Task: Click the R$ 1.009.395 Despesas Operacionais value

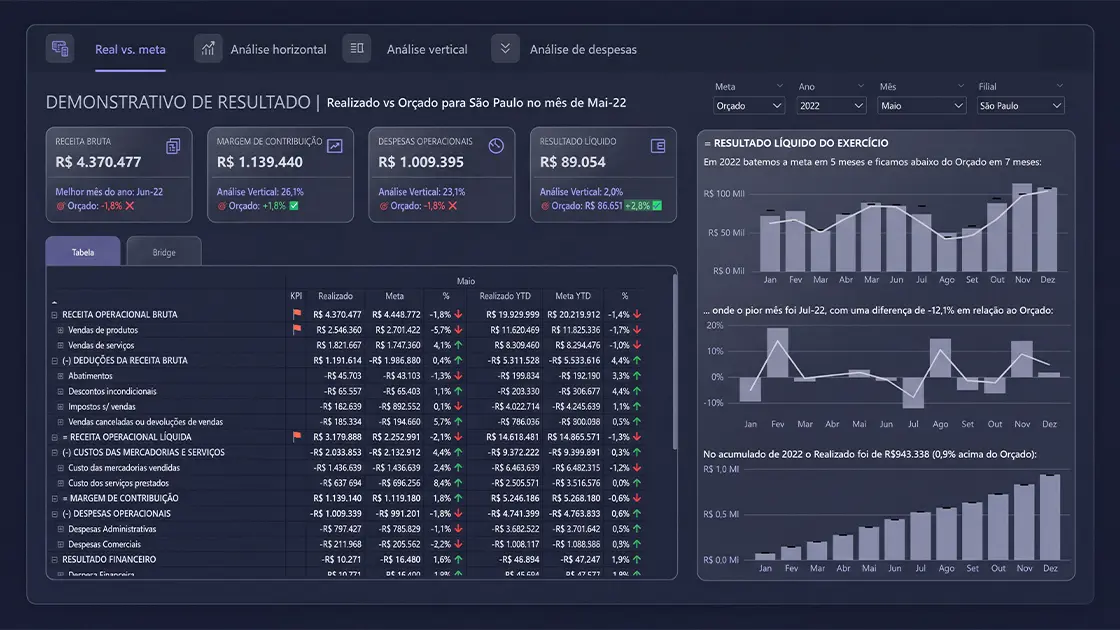Action: (x=421, y=162)
